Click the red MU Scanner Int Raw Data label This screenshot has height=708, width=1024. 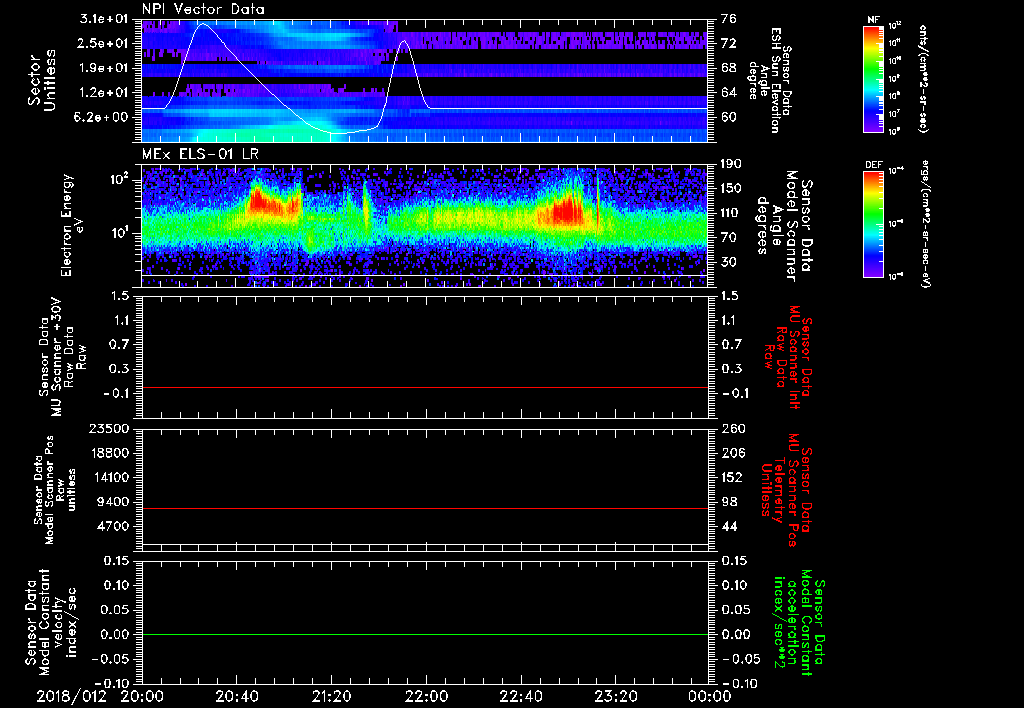click(788, 357)
